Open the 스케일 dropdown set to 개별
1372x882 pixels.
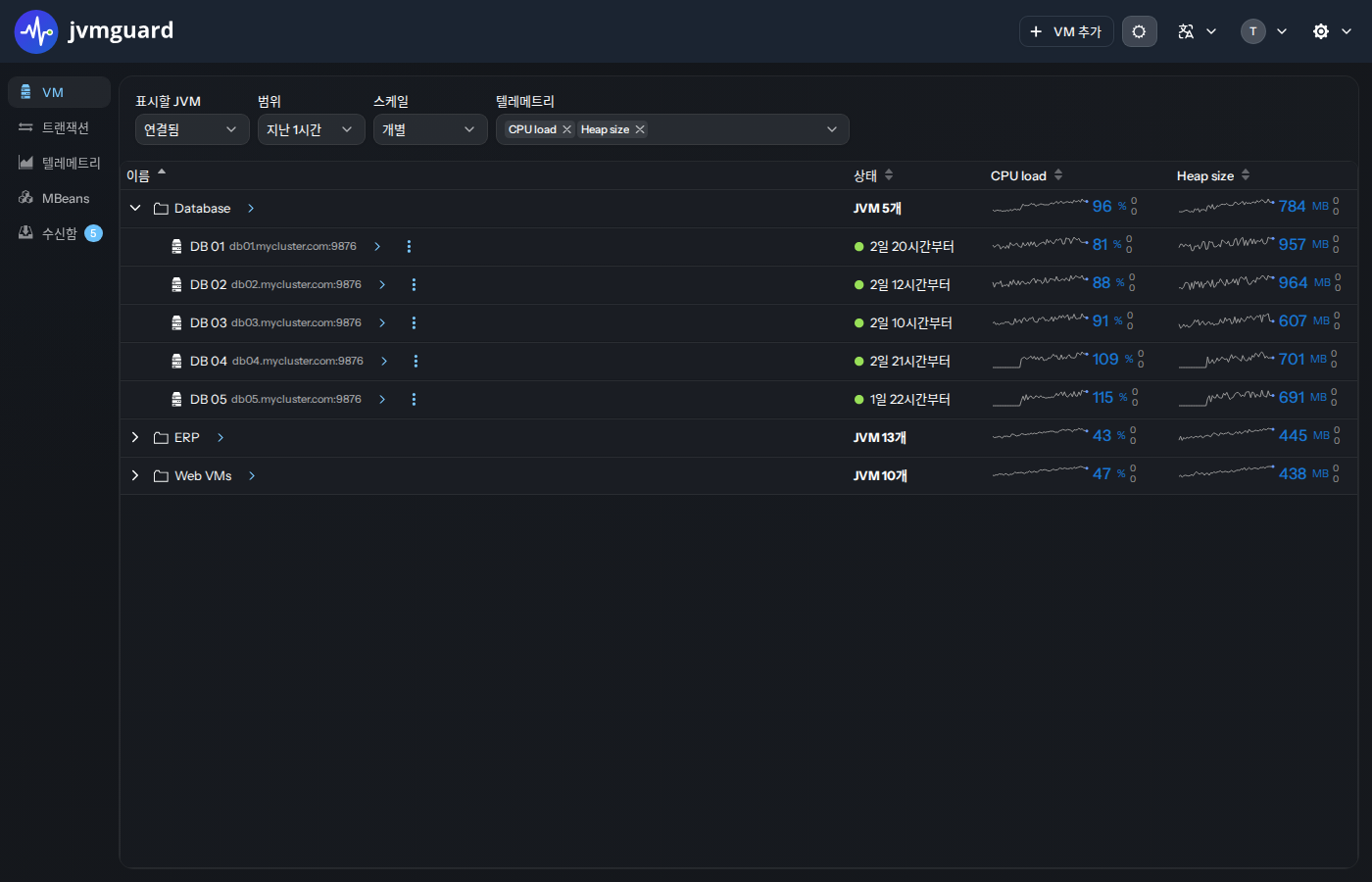point(430,129)
